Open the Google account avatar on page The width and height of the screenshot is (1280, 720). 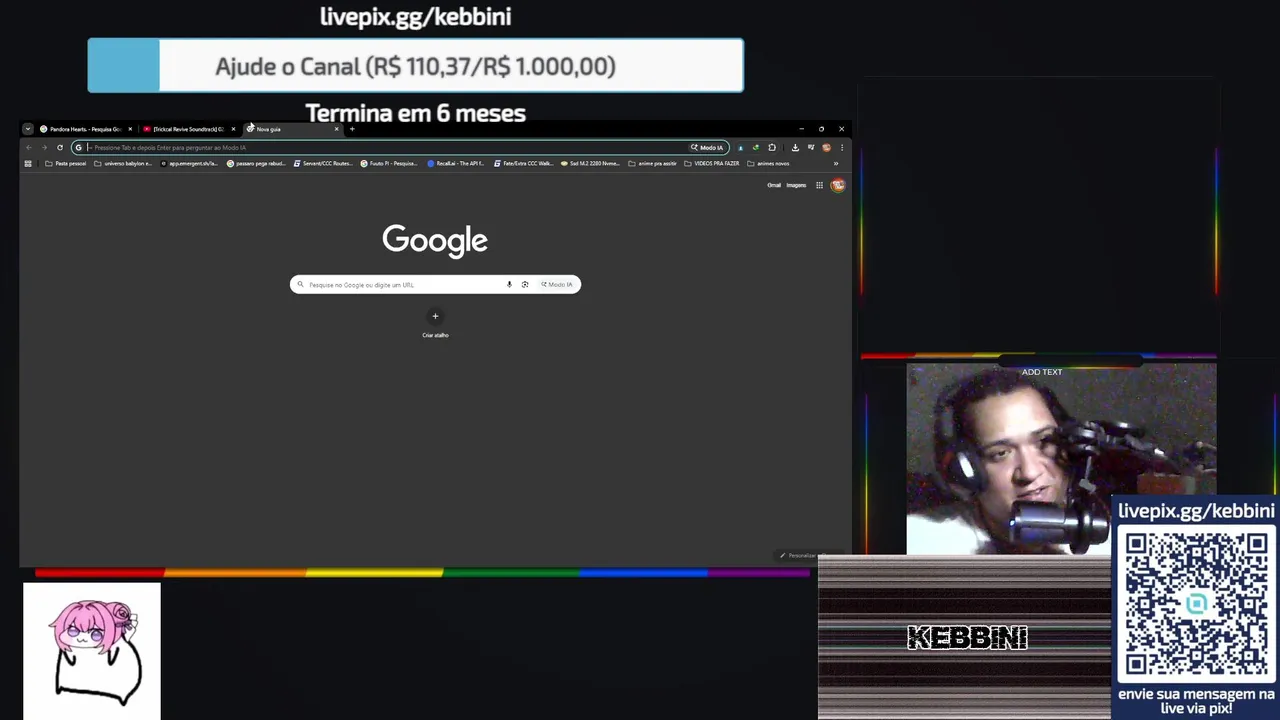pyautogui.click(x=838, y=185)
